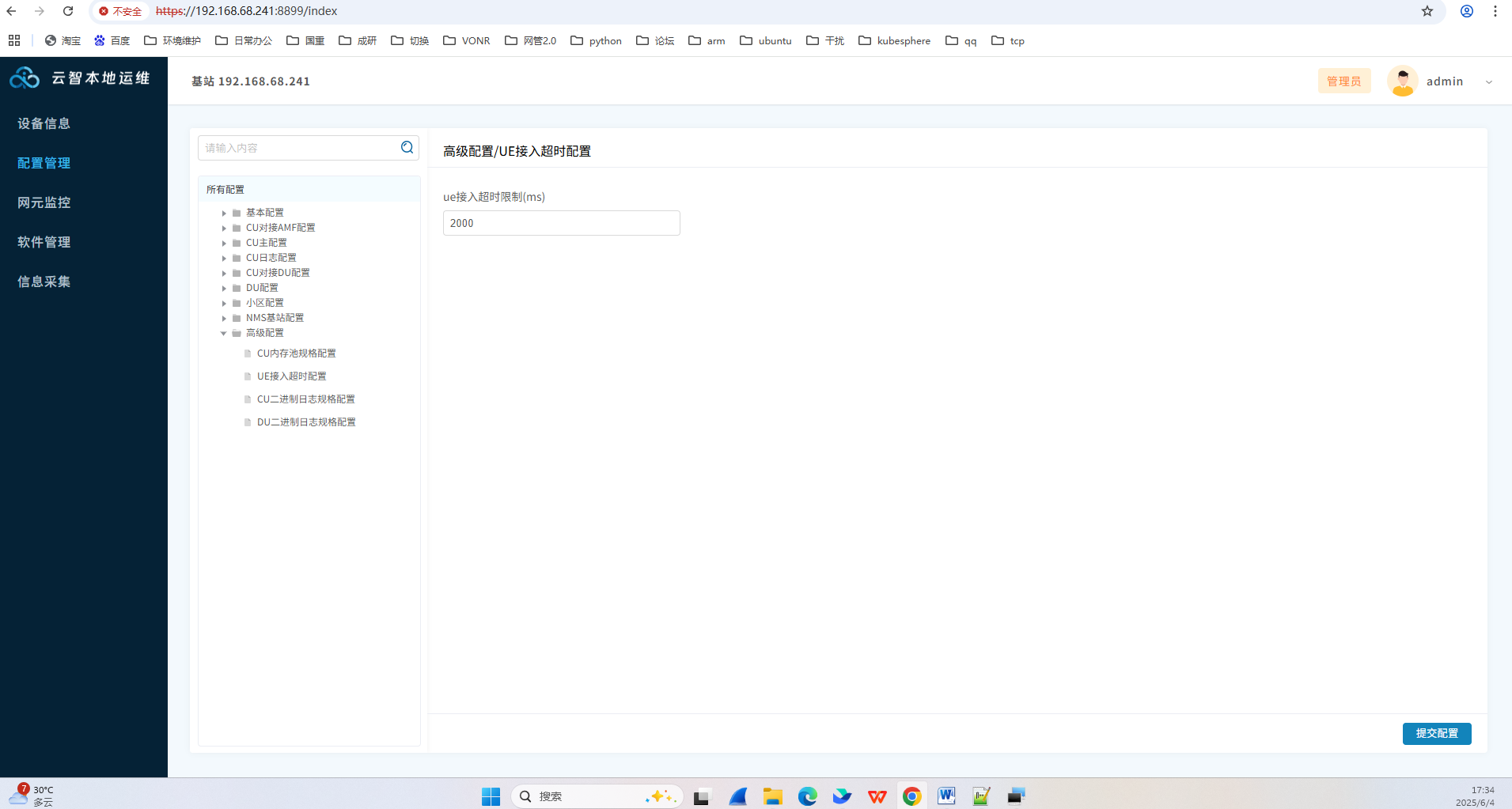Open the tcp bookmark folder
The width and height of the screenshot is (1512, 809).
pos(1008,40)
